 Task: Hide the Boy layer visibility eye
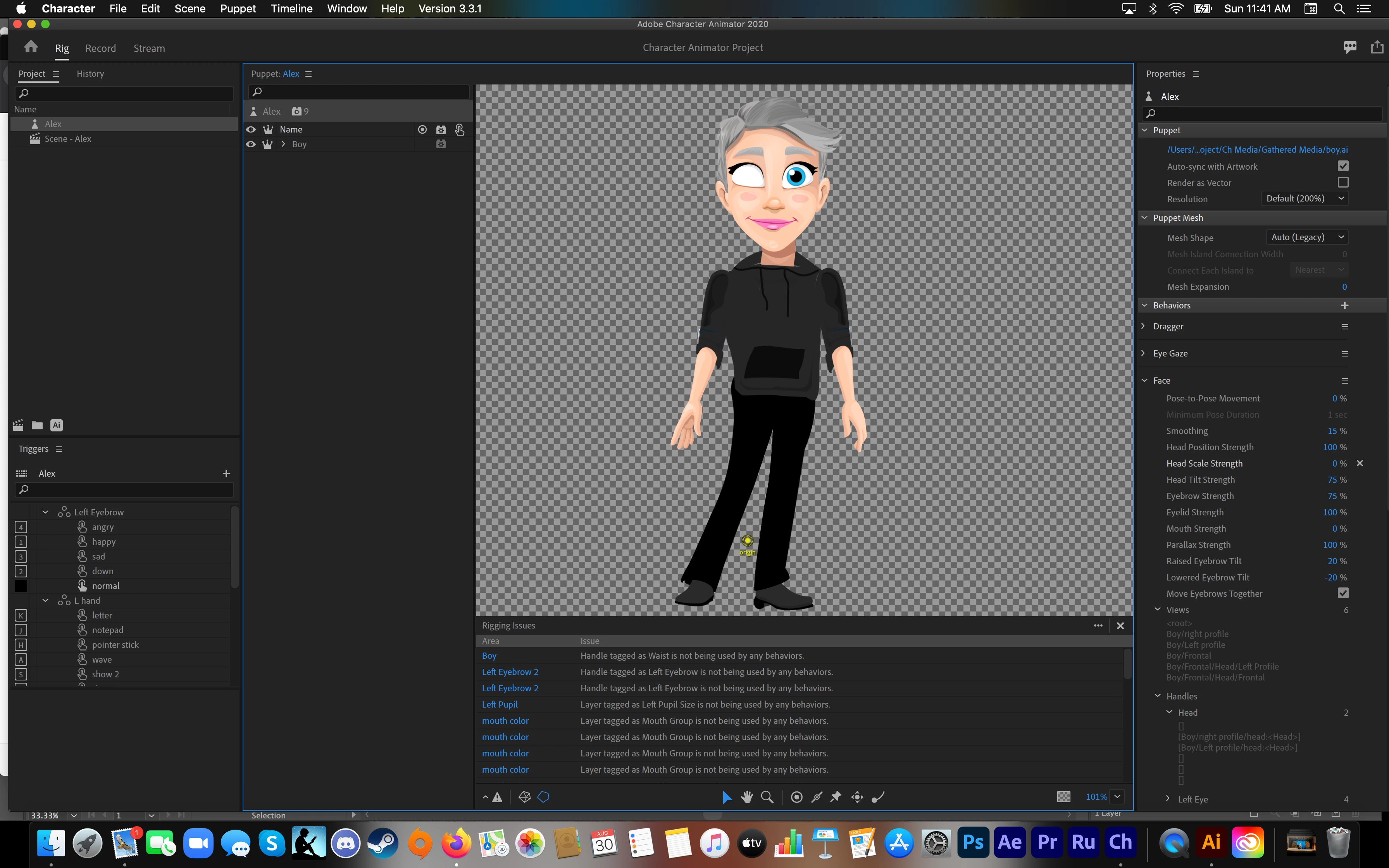coord(251,144)
